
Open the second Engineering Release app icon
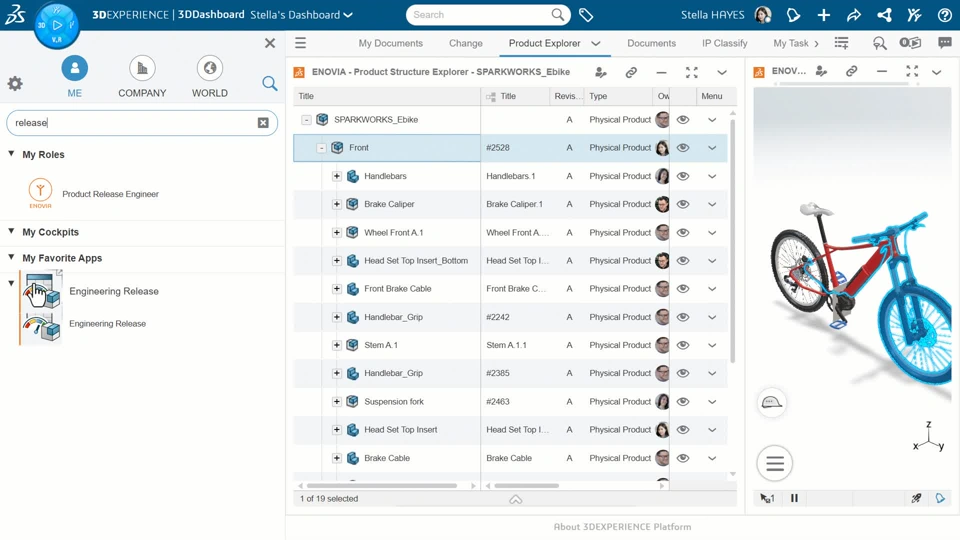[42, 328]
